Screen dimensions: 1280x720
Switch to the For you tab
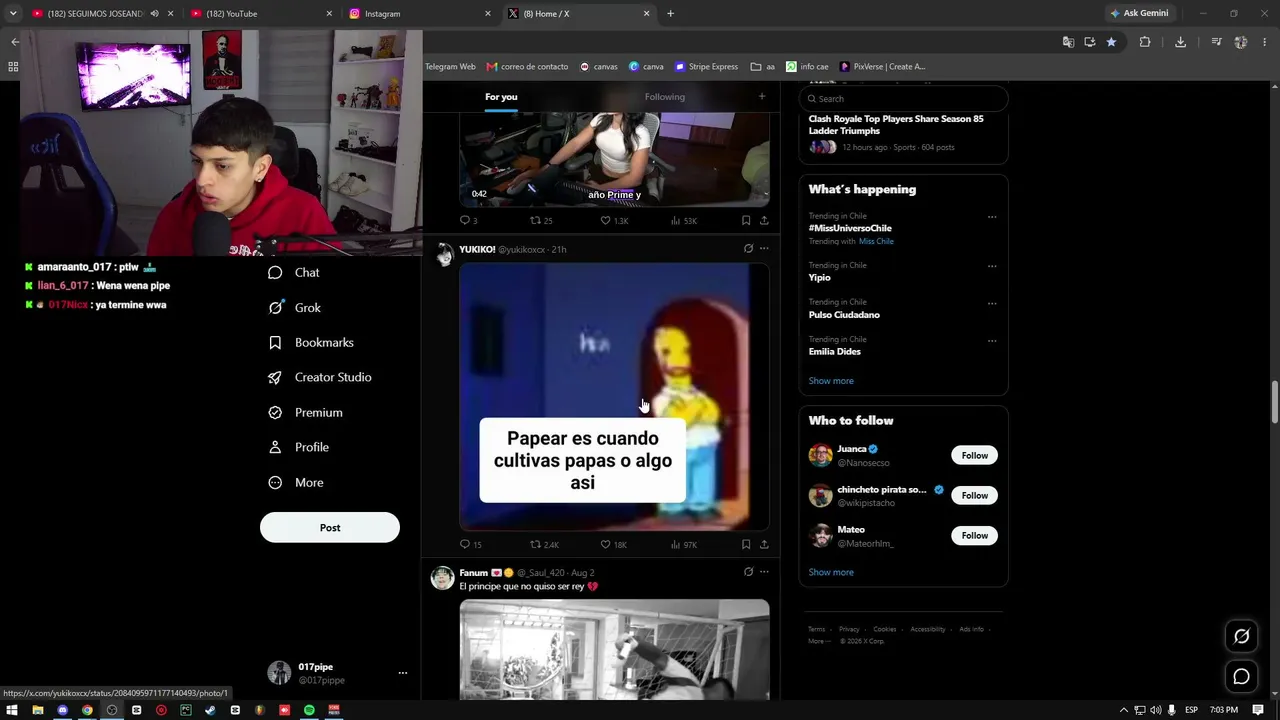501,97
